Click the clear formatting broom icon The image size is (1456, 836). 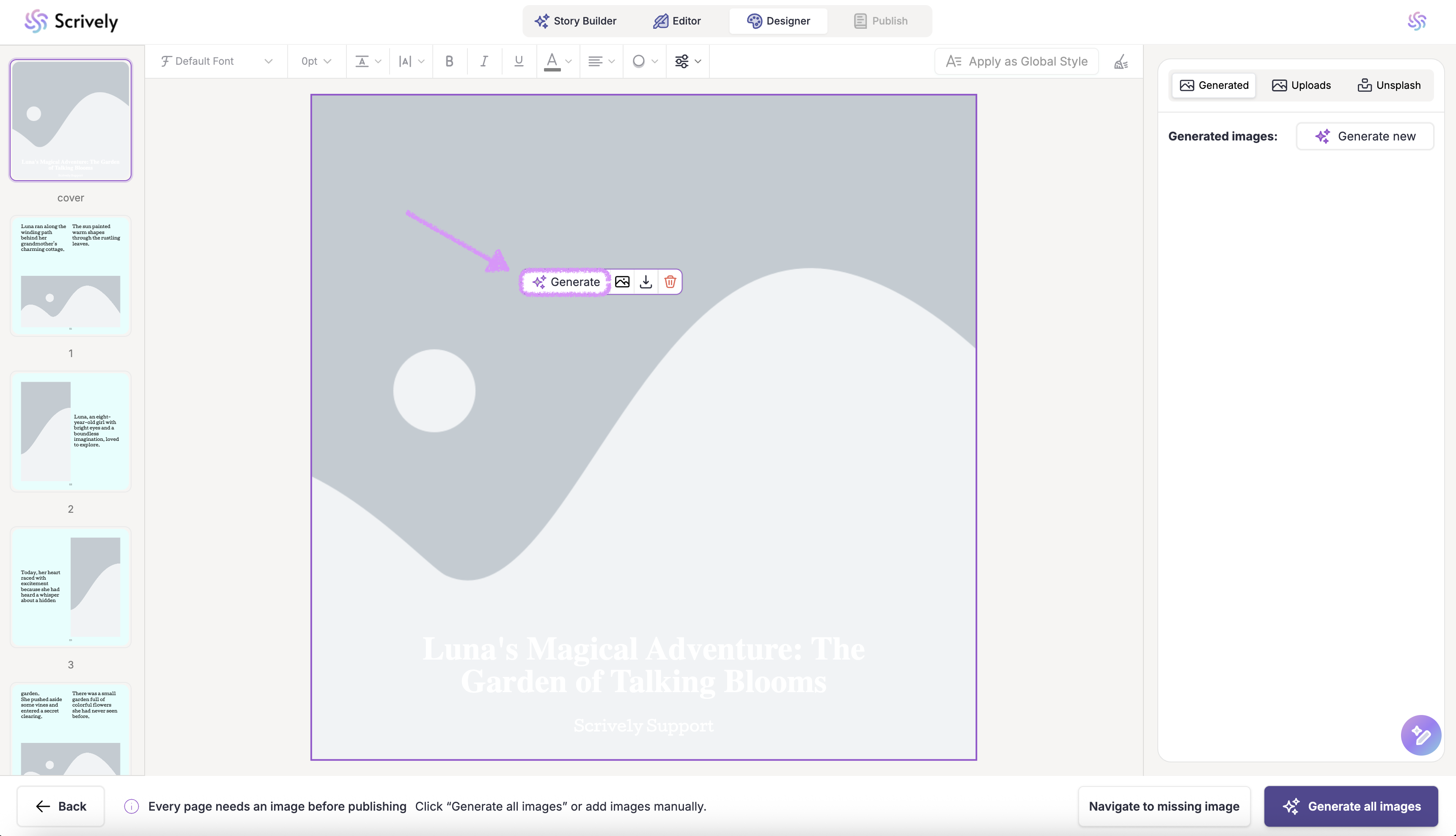coord(1121,61)
